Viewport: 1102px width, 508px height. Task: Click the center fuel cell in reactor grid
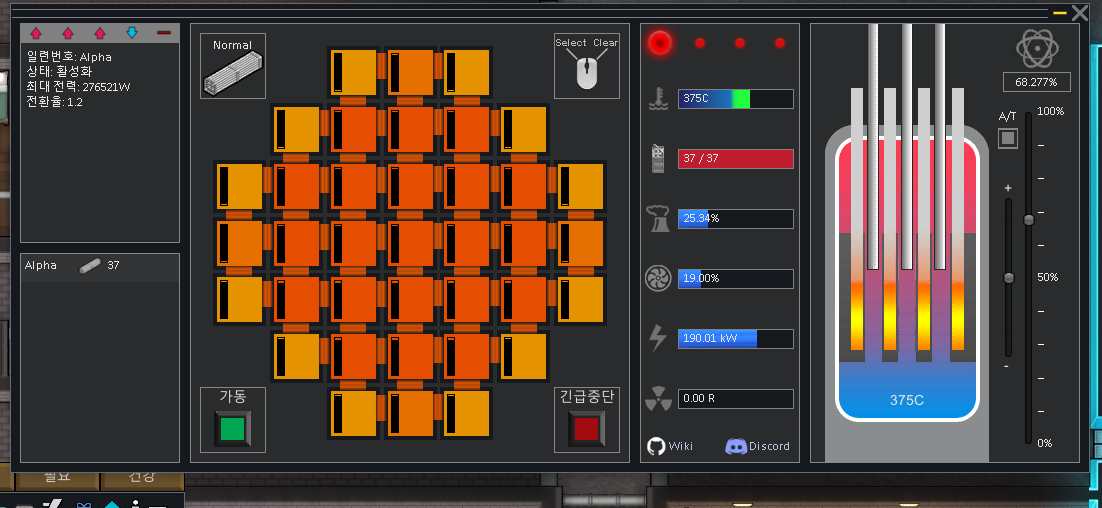coord(411,243)
